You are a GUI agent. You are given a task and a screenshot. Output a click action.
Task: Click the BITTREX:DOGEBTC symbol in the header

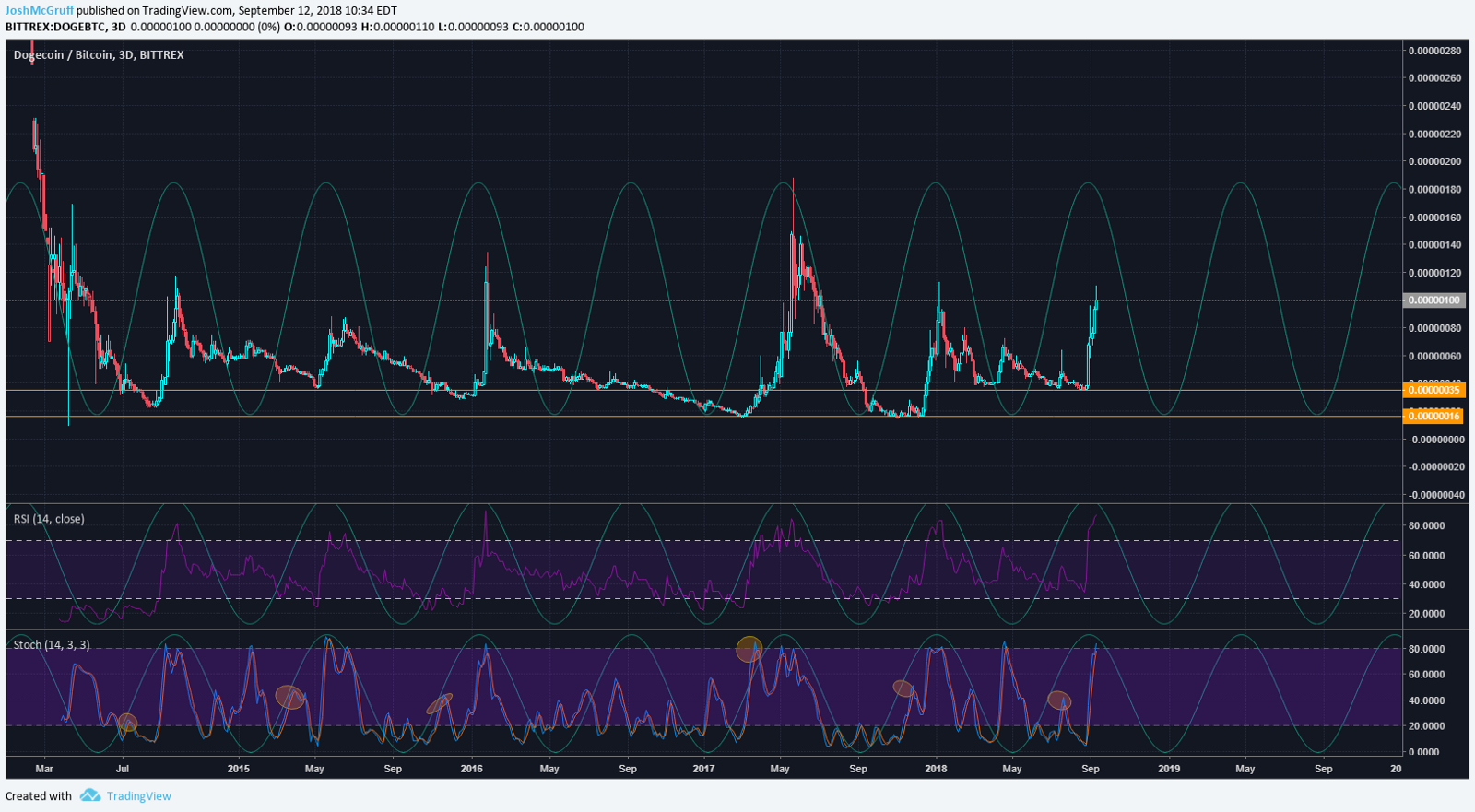tap(55, 27)
